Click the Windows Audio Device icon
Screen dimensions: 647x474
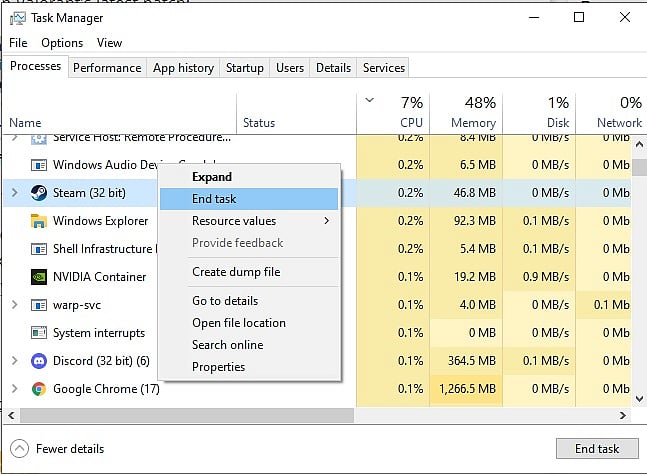(x=39, y=165)
